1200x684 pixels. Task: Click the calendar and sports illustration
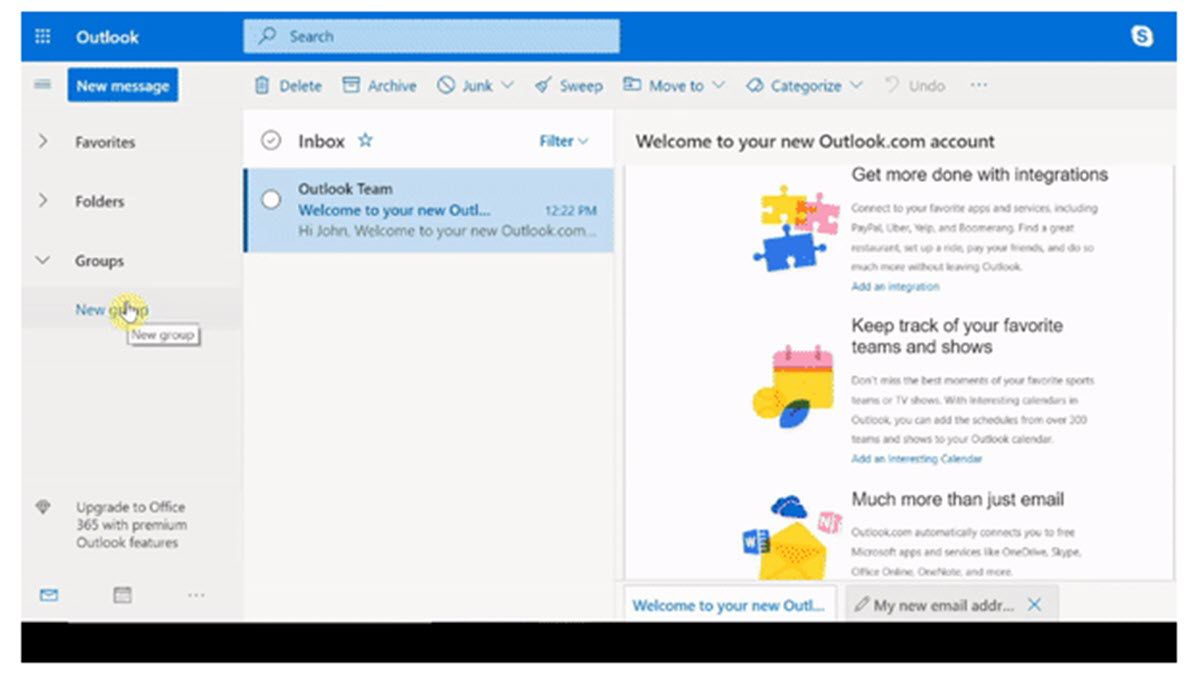793,386
